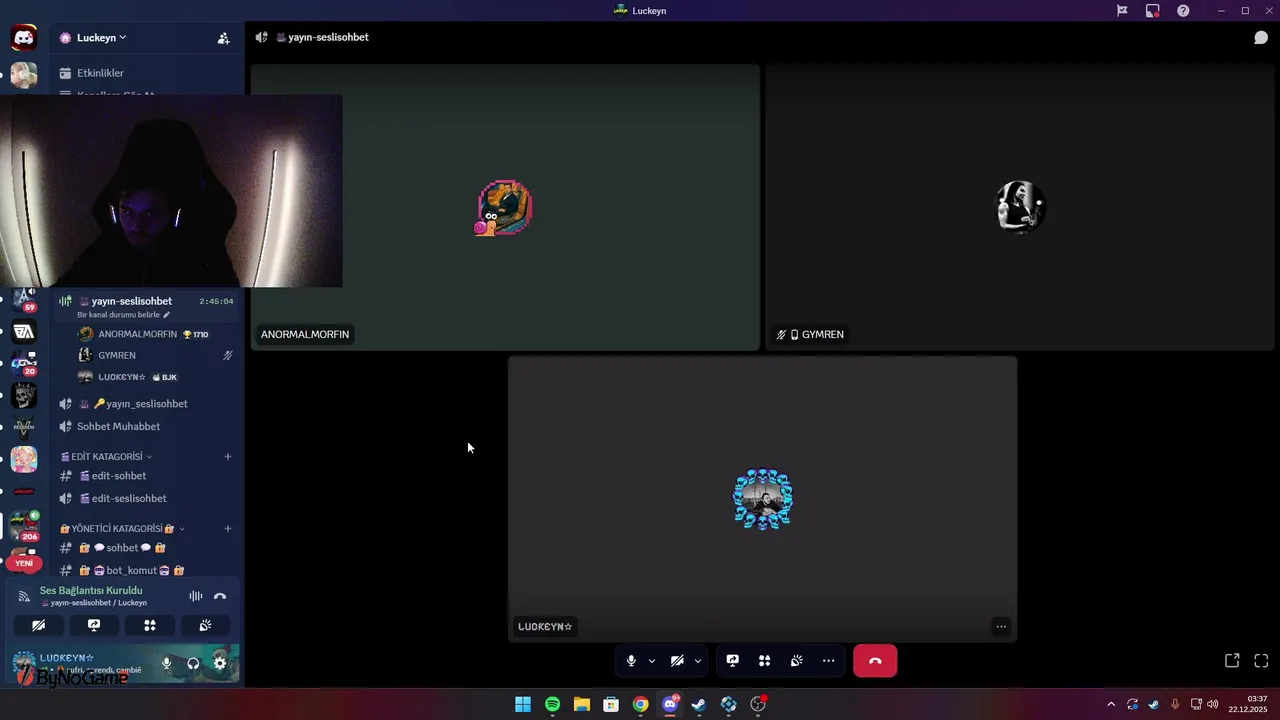Open the soundboard in the call toolbar
The width and height of the screenshot is (1280, 720).
point(796,661)
